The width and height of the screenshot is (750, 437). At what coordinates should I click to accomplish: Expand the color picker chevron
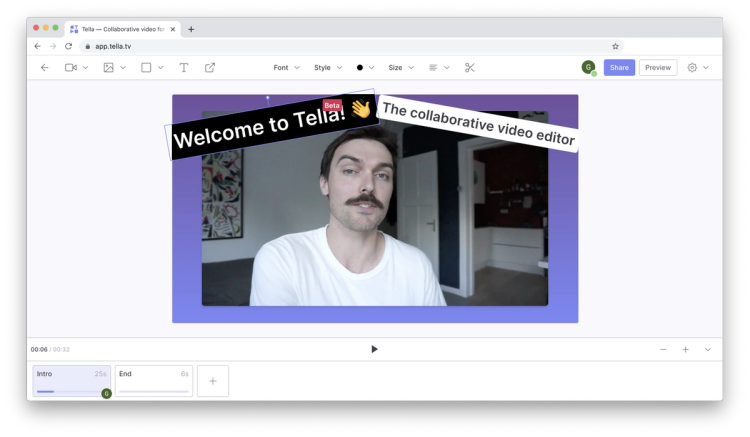click(372, 68)
